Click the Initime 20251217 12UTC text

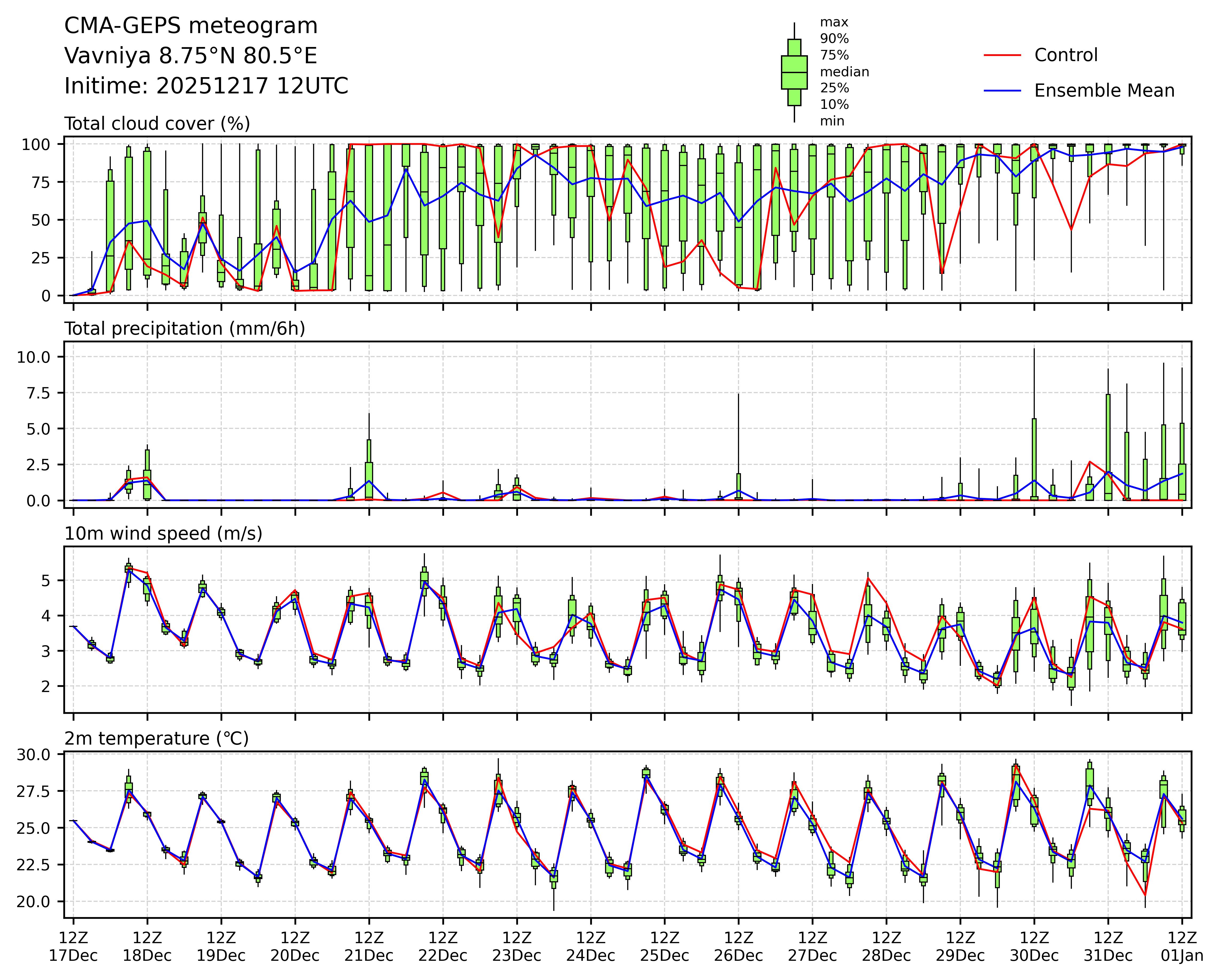206,86
